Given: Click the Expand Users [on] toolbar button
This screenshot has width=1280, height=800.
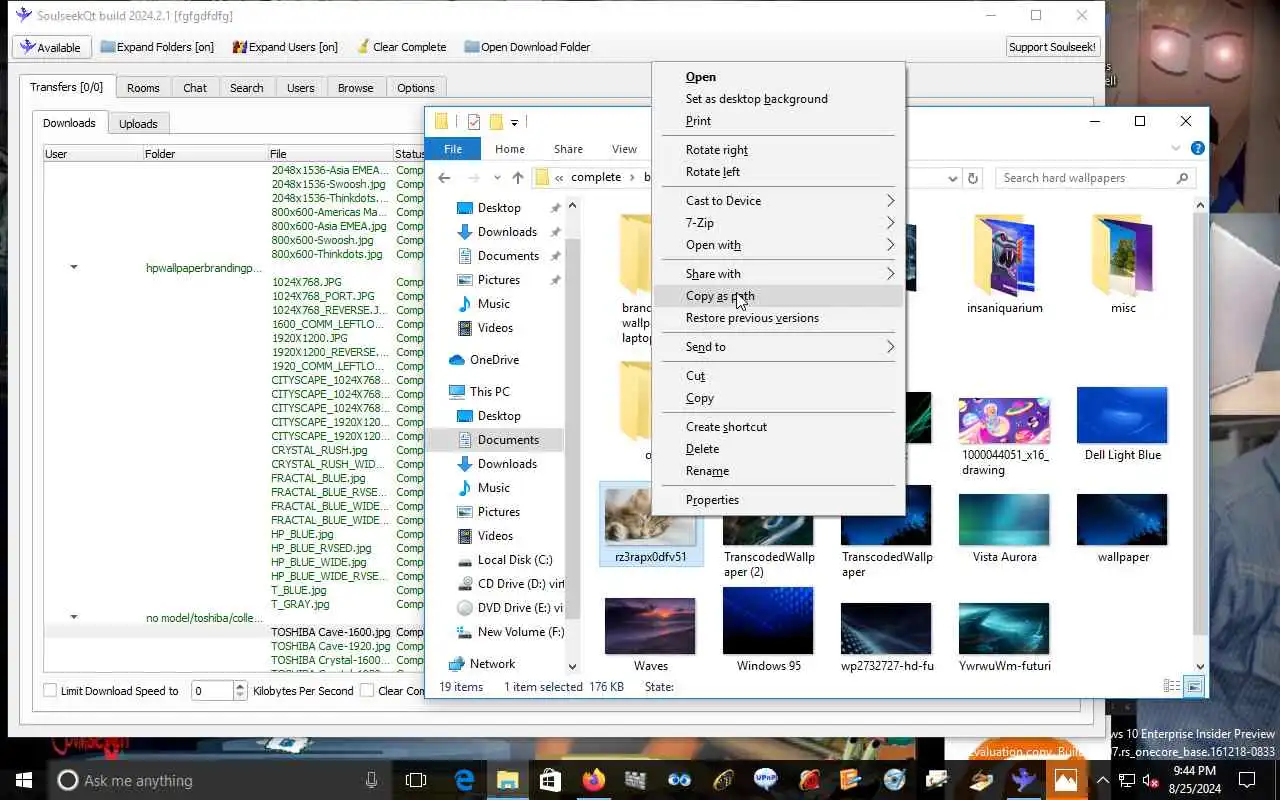Looking at the screenshot, I should (x=285, y=47).
